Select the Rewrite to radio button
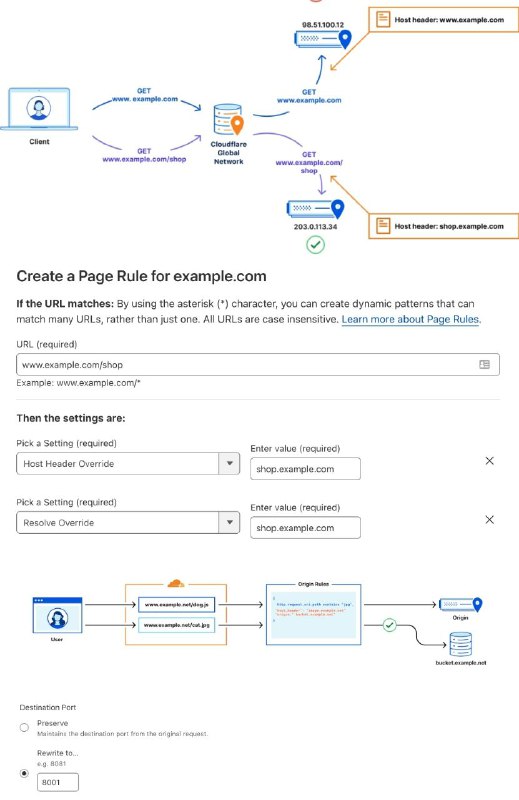 (24, 773)
